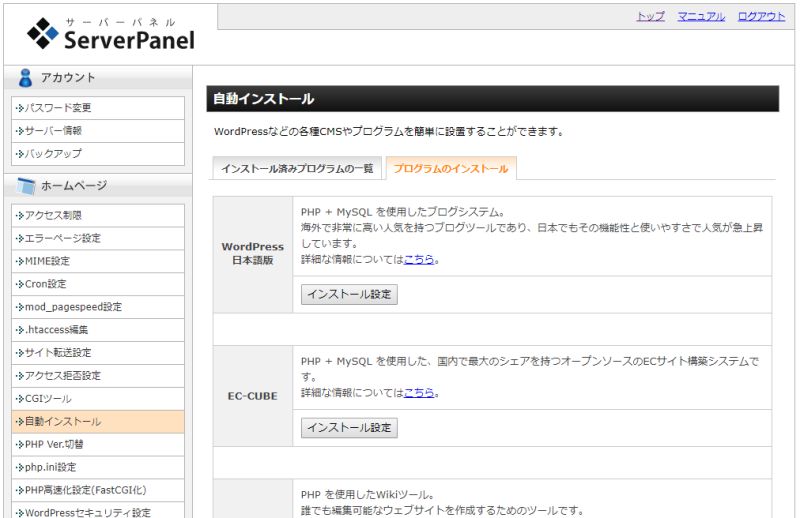Open サイト転送設定 sidebar item

pos(98,353)
